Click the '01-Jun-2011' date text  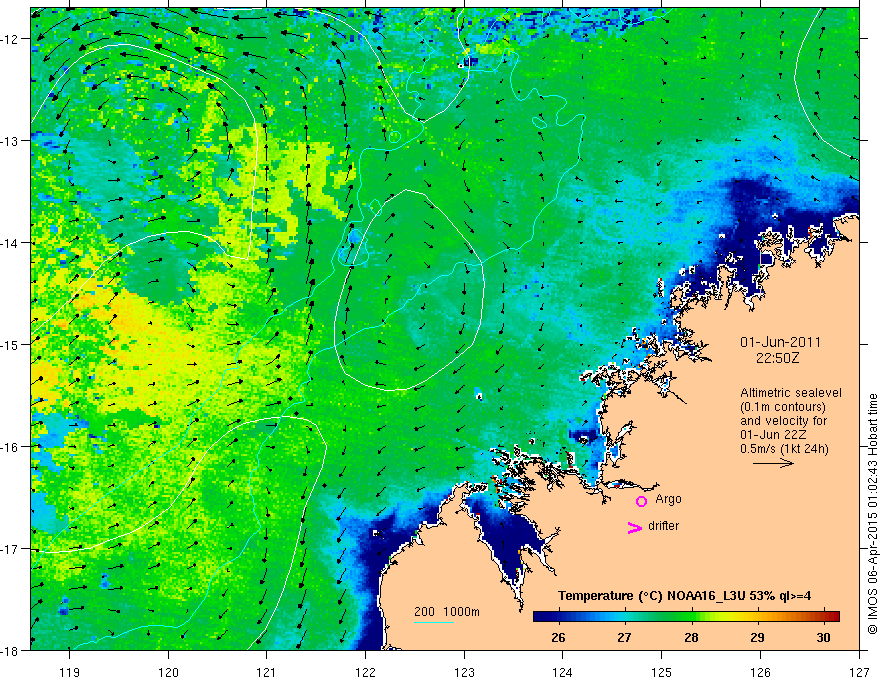pos(780,342)
